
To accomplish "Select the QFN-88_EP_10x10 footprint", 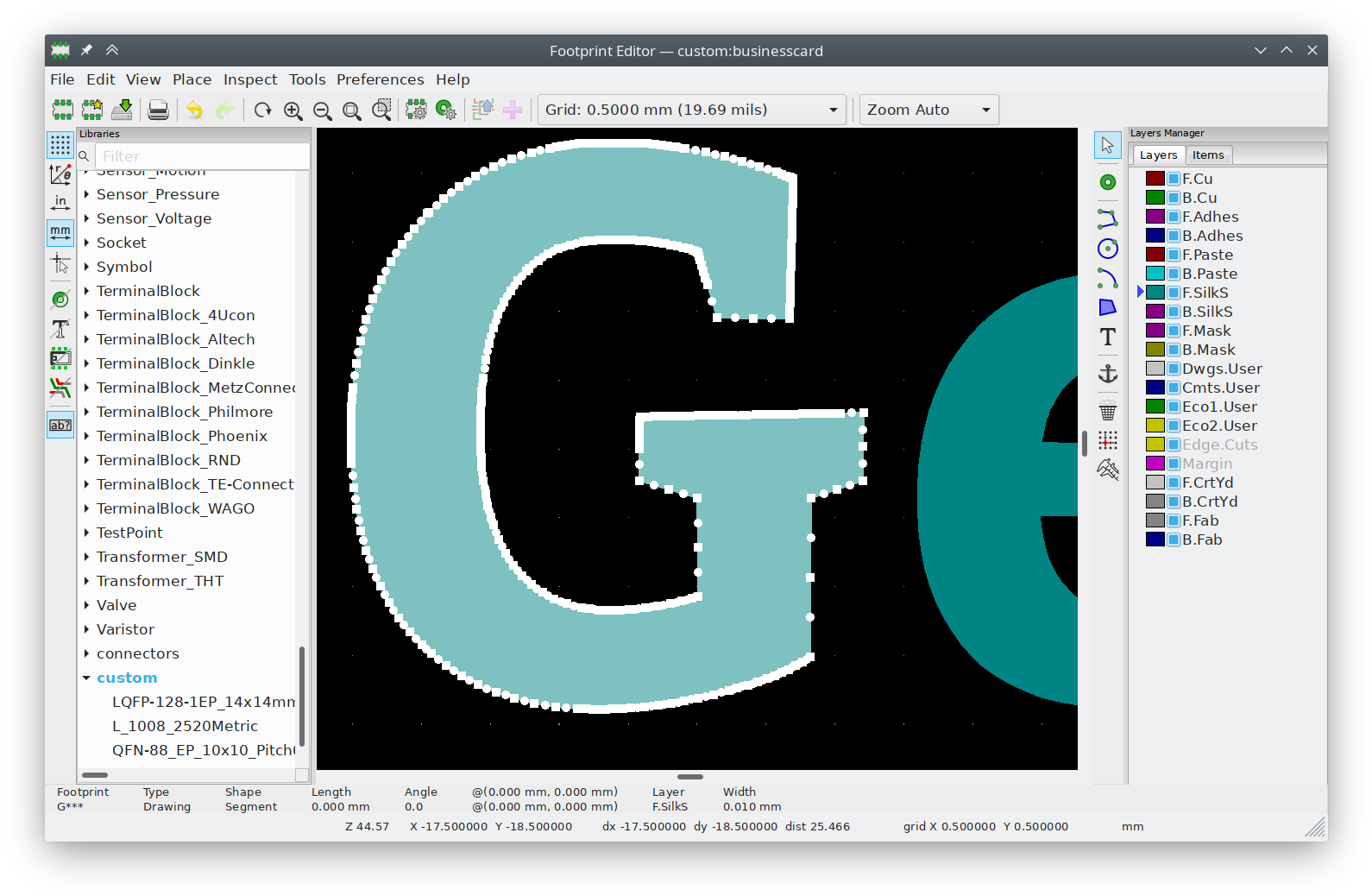I will 204,750.
